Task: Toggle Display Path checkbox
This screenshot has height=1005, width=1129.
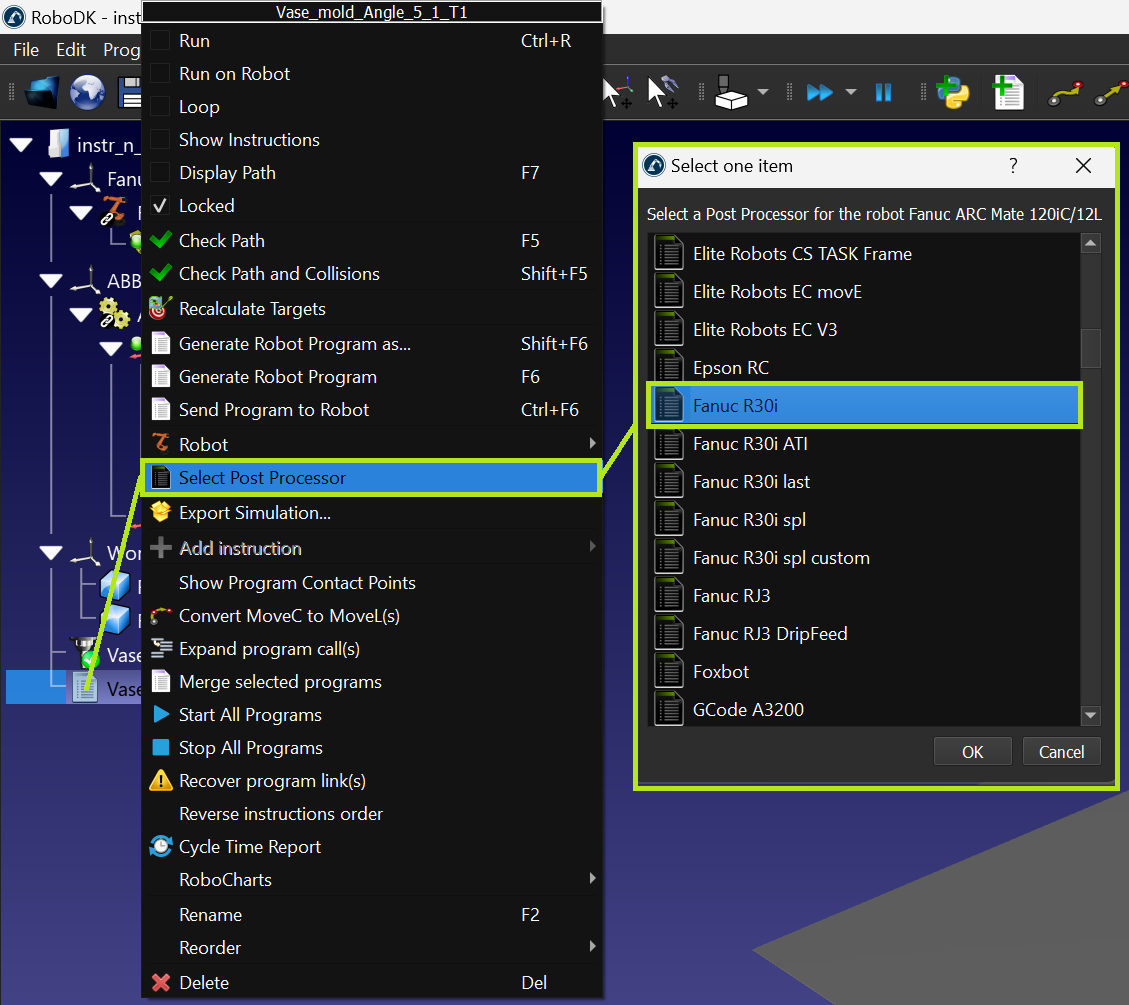Action: coord(160,173)
